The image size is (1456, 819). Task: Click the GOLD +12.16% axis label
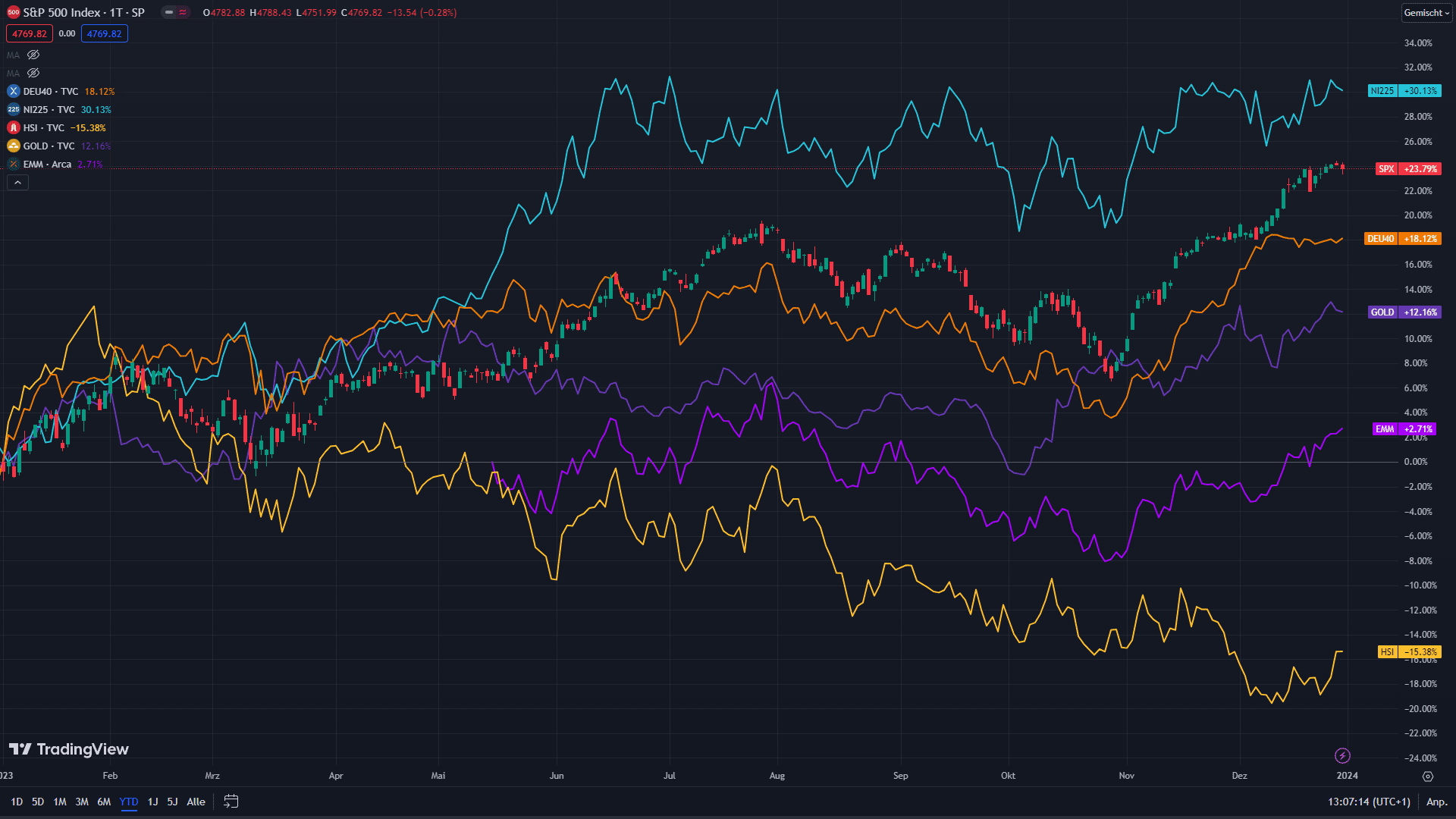tap(1404, 312)
